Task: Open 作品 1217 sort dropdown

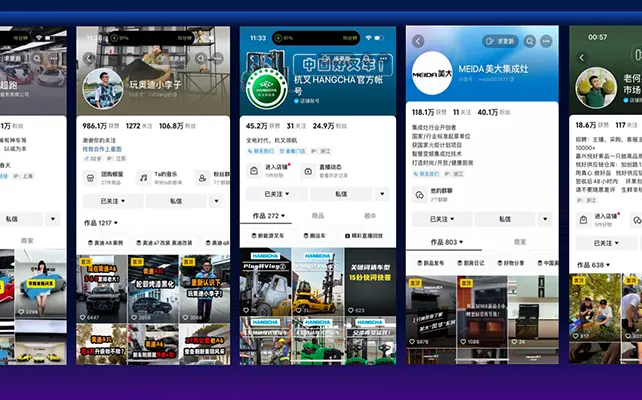Action: (x=101, y=223)
